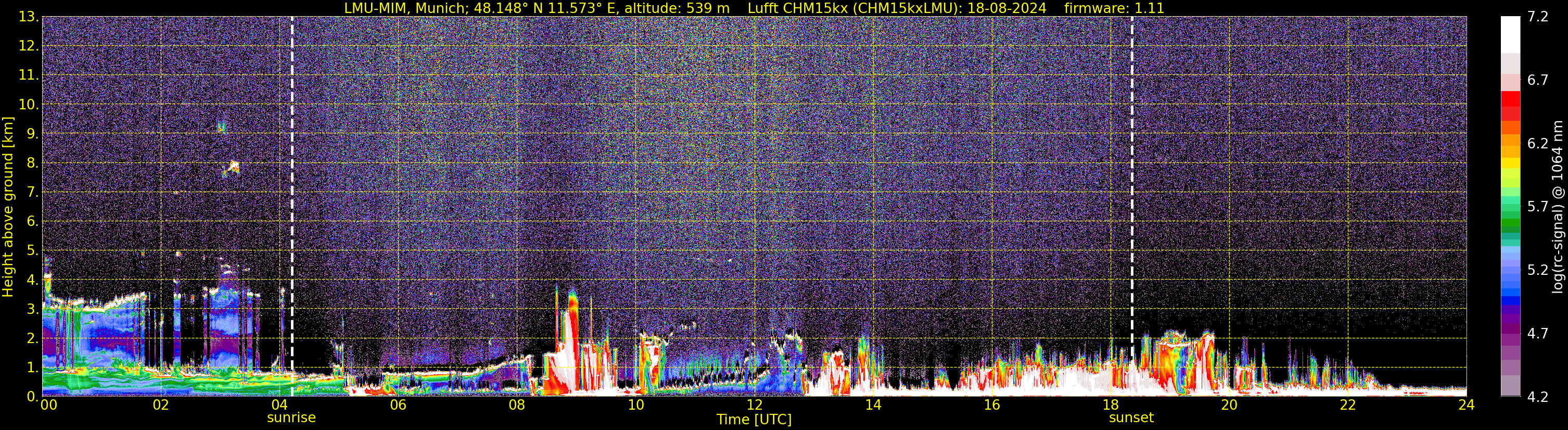The height and width of the screenshot is (430, 1568).
Task: Click the 'Height above ground [km]' axis label
Action: coord(8,207)
